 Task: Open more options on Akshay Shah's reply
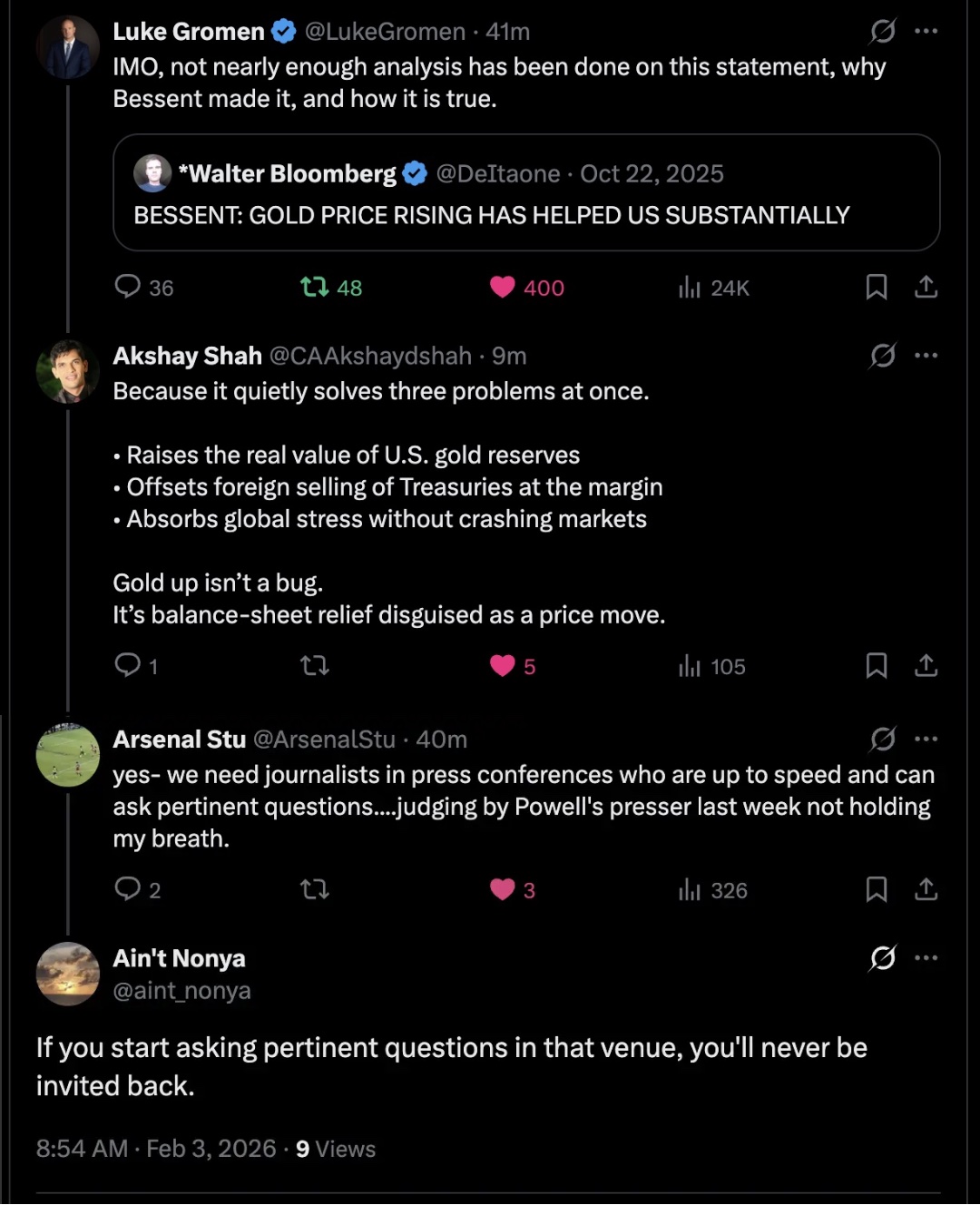pos(926,355)
